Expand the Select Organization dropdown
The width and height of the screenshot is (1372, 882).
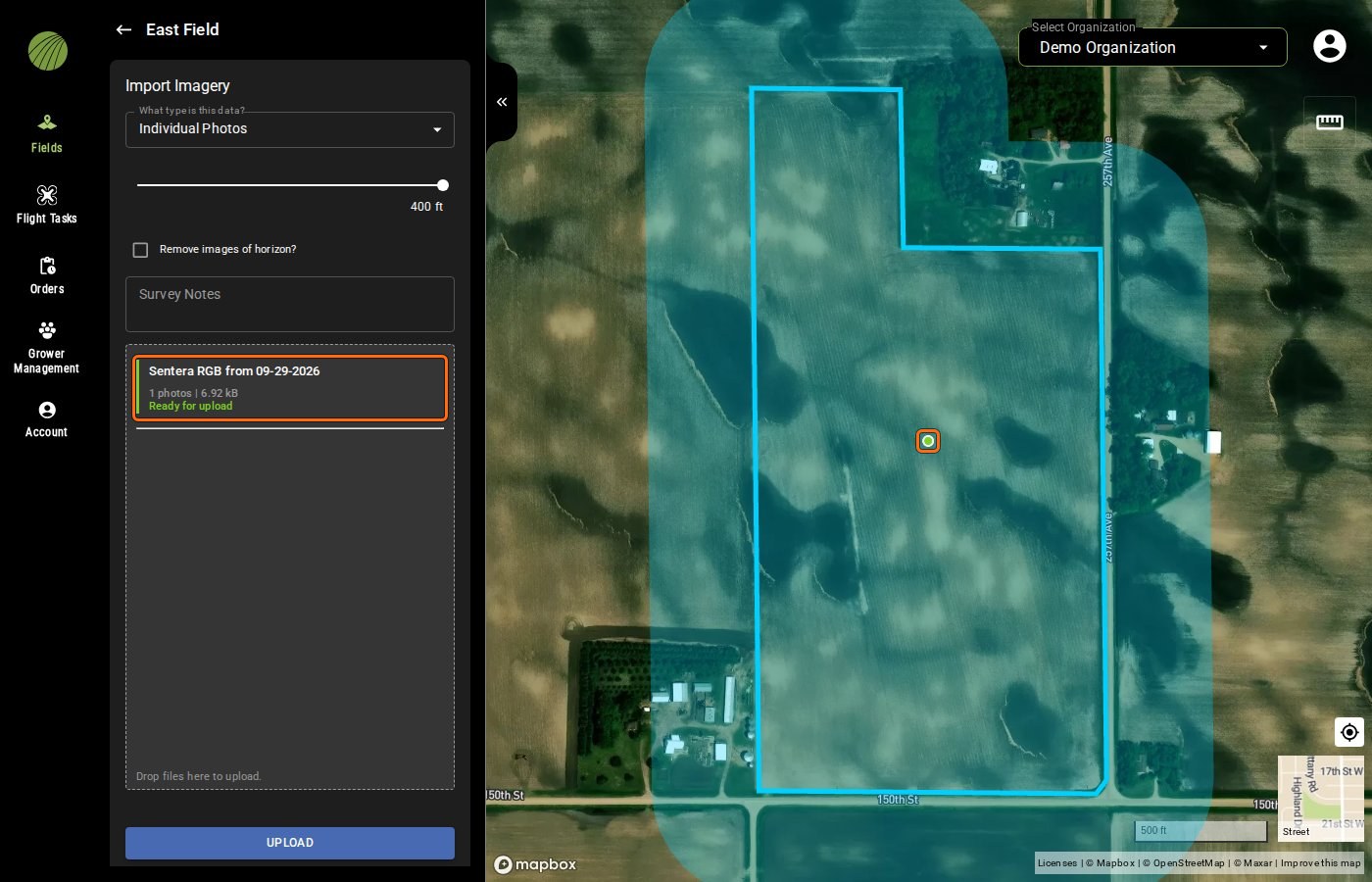(1152, 47)
